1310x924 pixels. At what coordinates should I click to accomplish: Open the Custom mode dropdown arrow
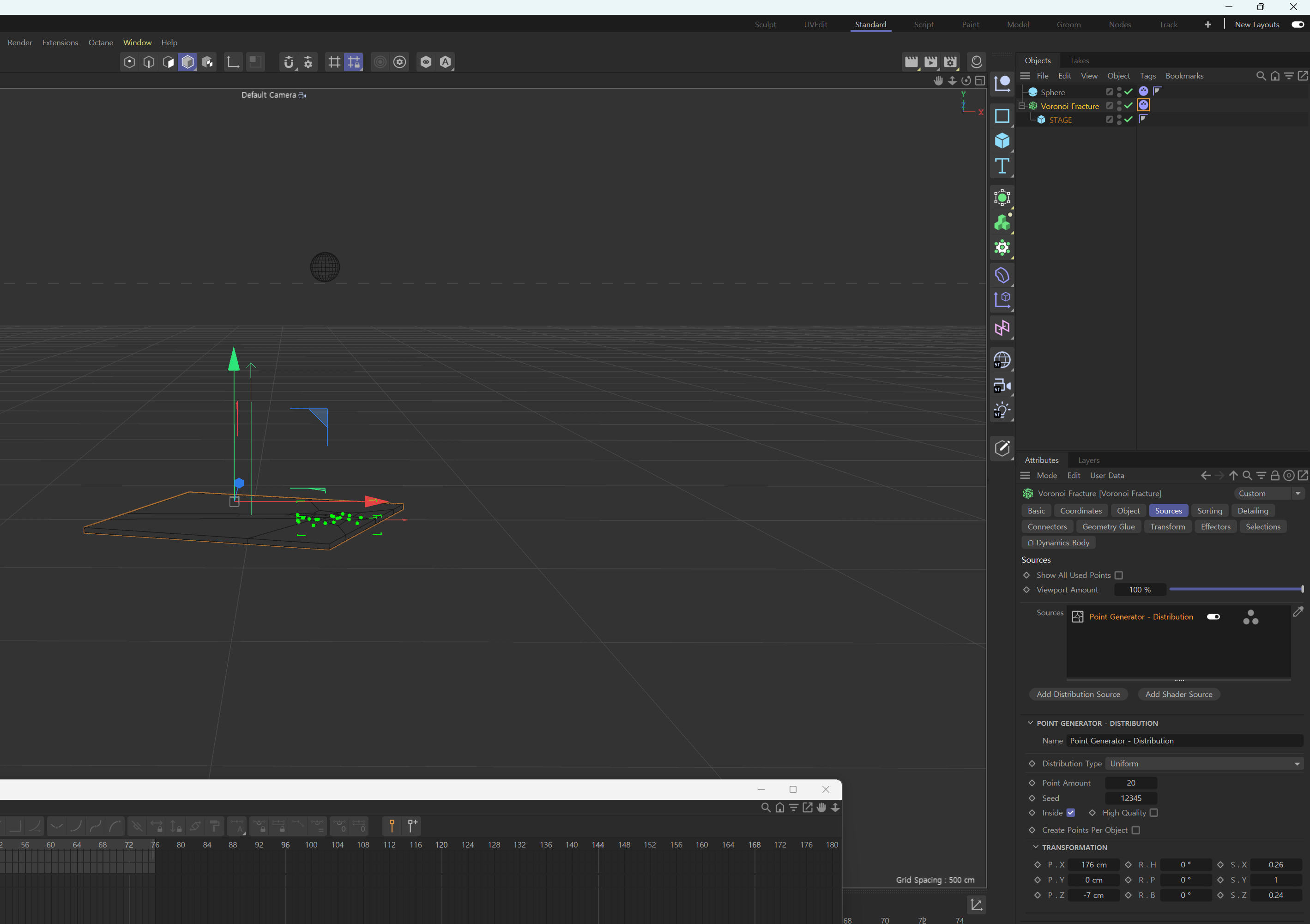[x=1298, y=494]
